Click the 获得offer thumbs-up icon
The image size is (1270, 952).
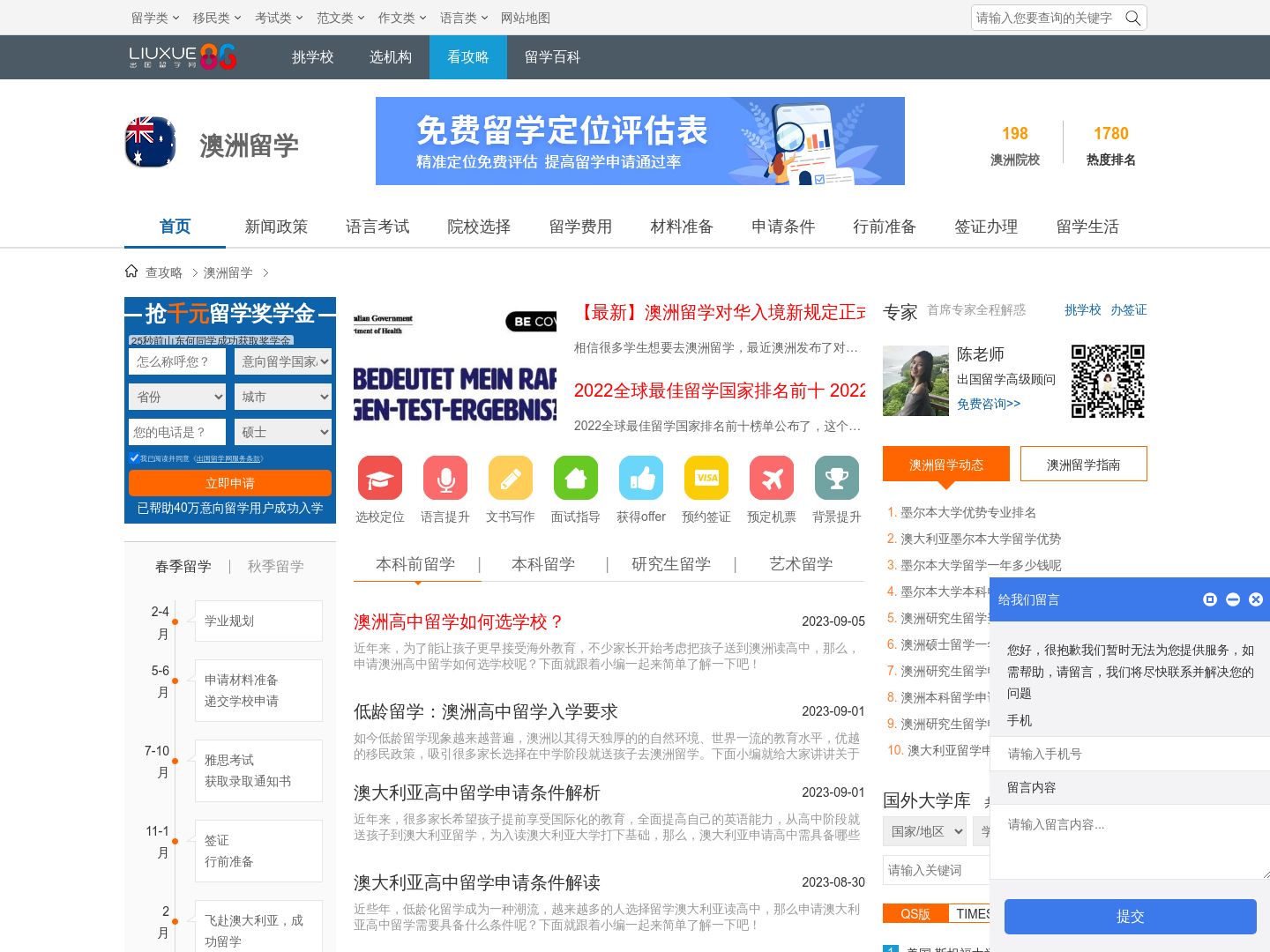click(641, 478)
